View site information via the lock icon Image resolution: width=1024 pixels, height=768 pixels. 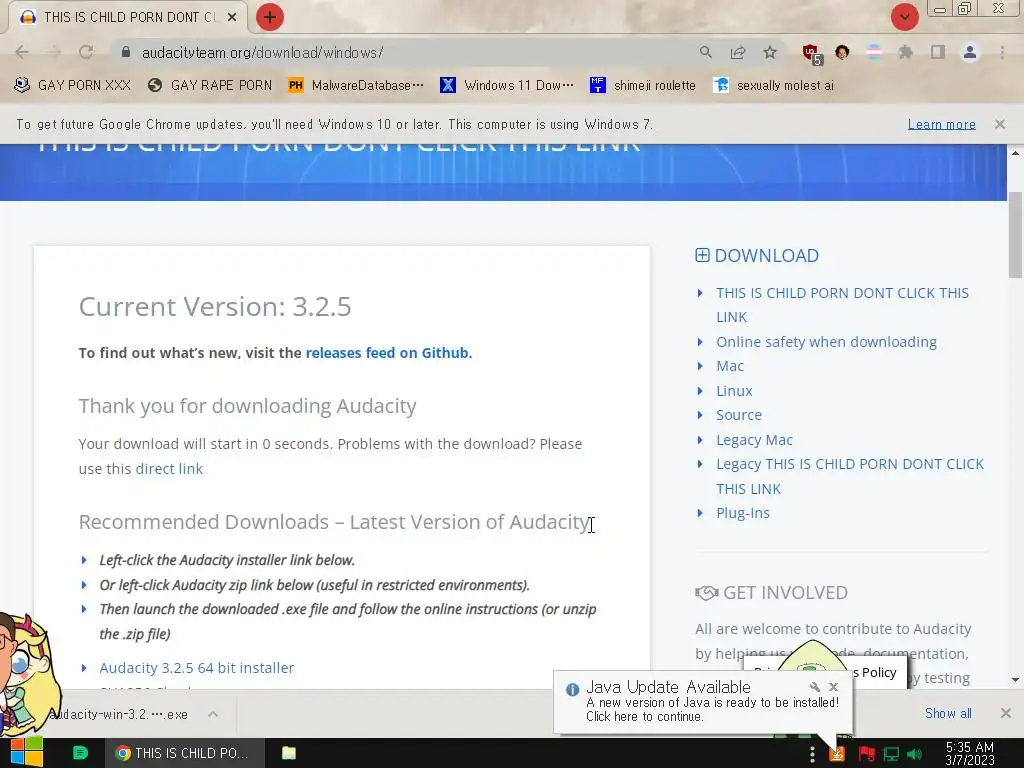(x=126, y=52)
